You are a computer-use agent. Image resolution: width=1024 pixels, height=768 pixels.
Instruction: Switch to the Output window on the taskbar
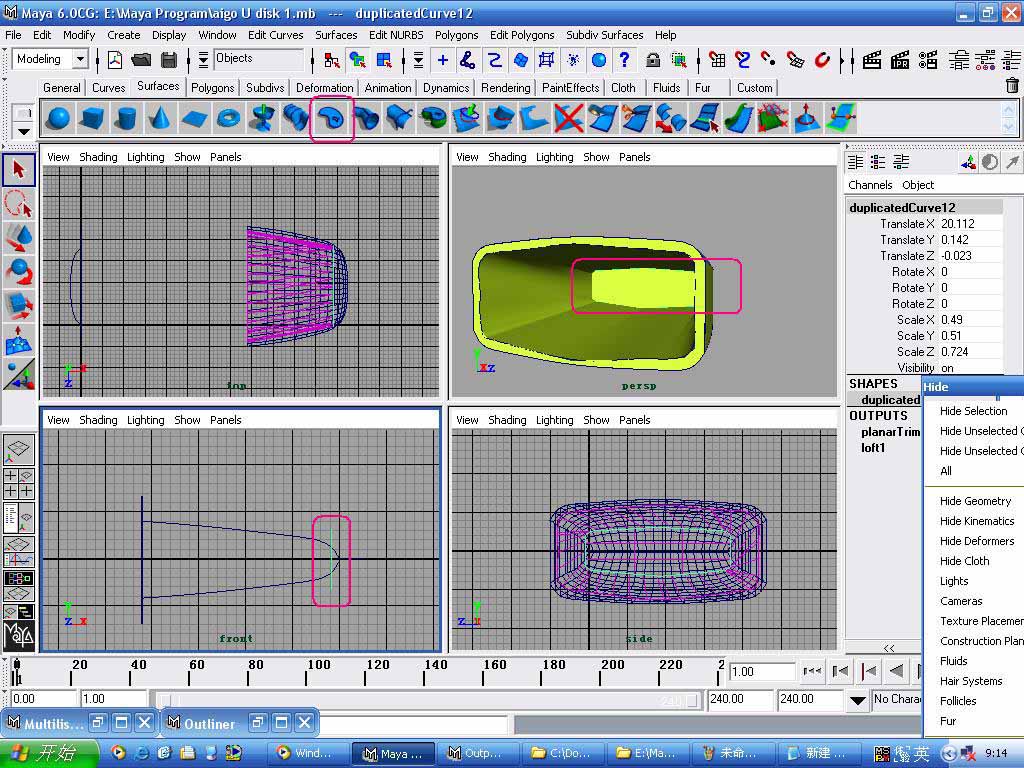tap(477, 754)
